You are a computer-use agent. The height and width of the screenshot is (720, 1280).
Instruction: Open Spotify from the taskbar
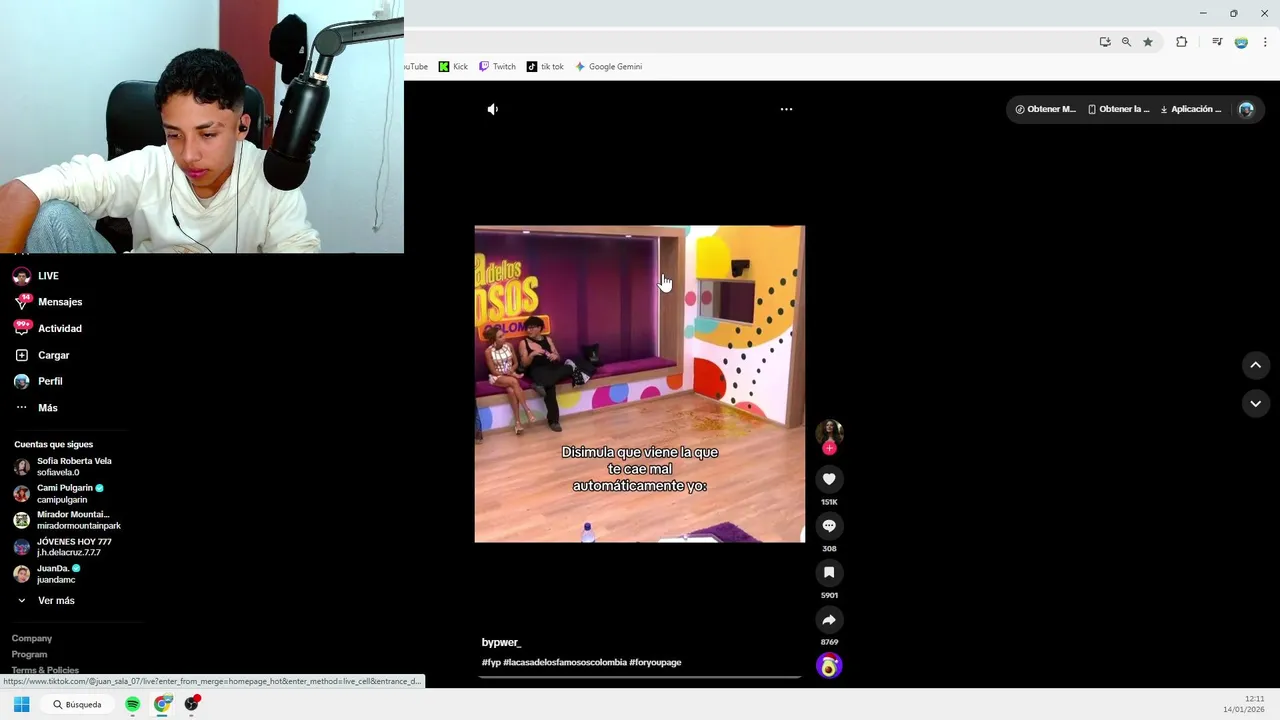click(x=133, y=704)
